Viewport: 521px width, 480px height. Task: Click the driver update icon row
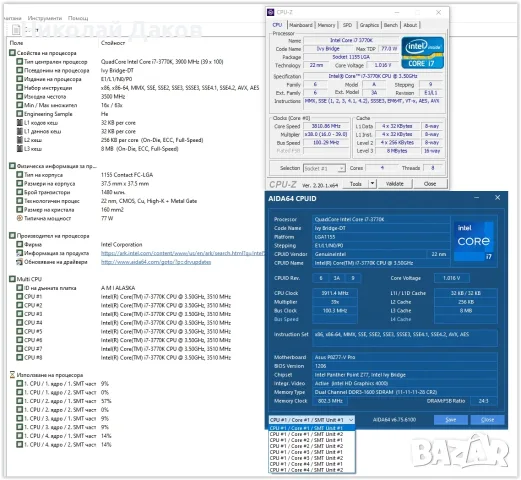pyautogui.click(x=20, y=262)
